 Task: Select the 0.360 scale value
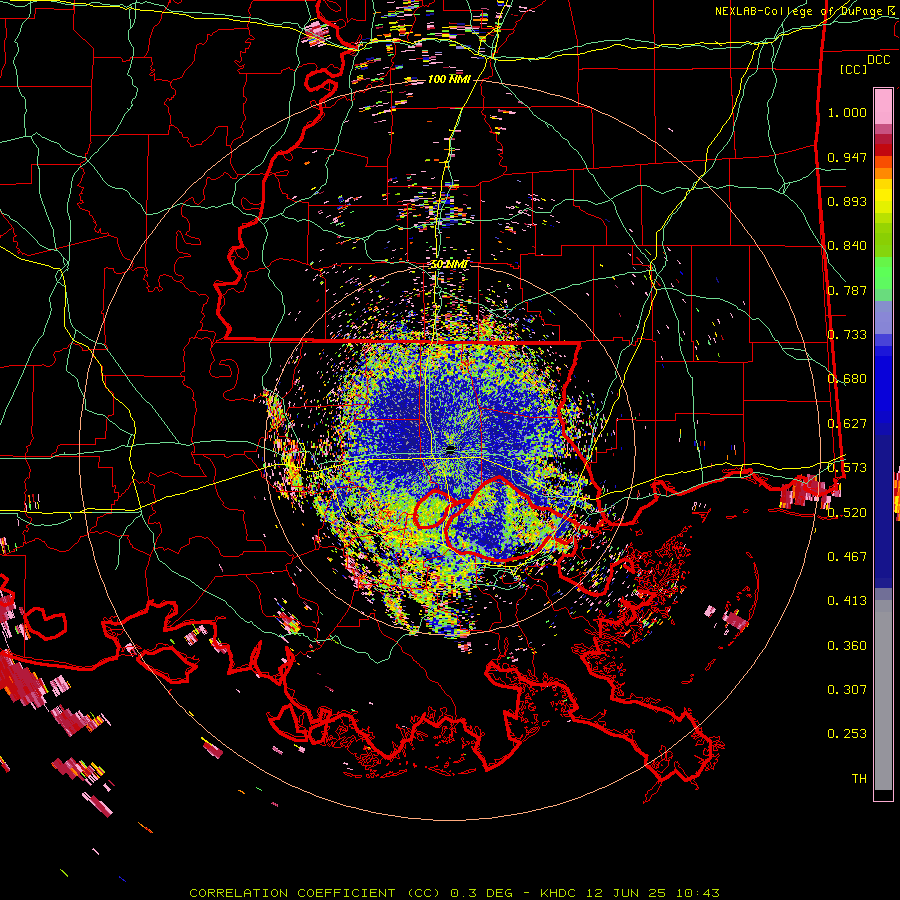pos(847,646)
